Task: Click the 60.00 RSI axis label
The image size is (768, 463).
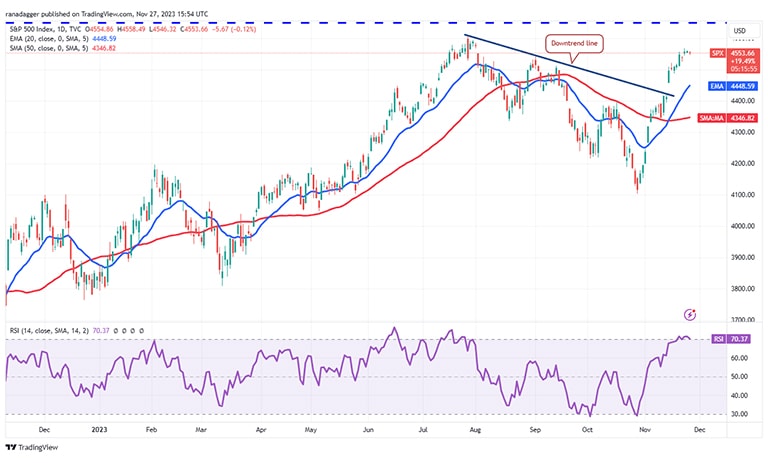Action: tap(740, 358)
